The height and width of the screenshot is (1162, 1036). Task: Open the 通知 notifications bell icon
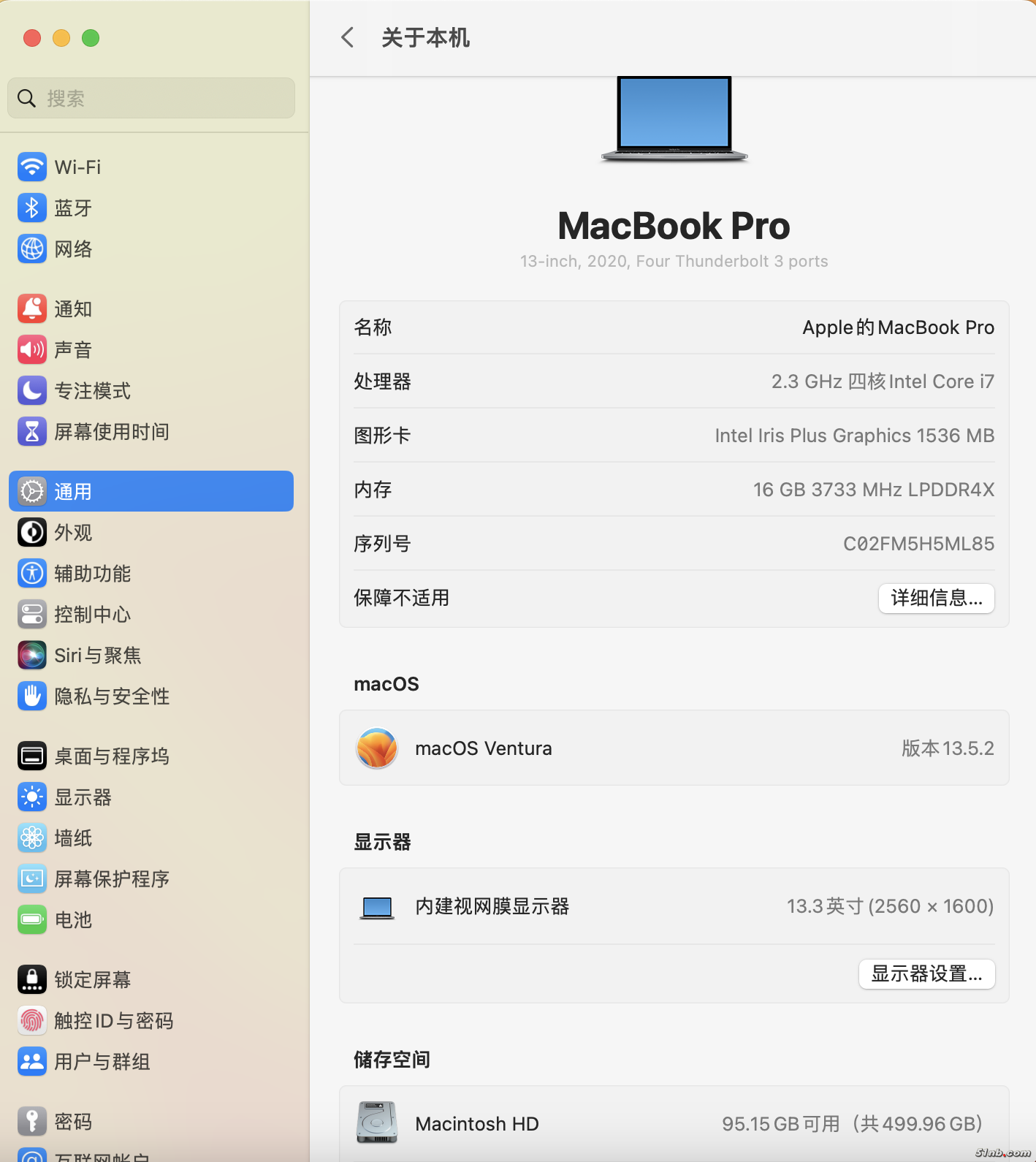(x=32, y=309)
